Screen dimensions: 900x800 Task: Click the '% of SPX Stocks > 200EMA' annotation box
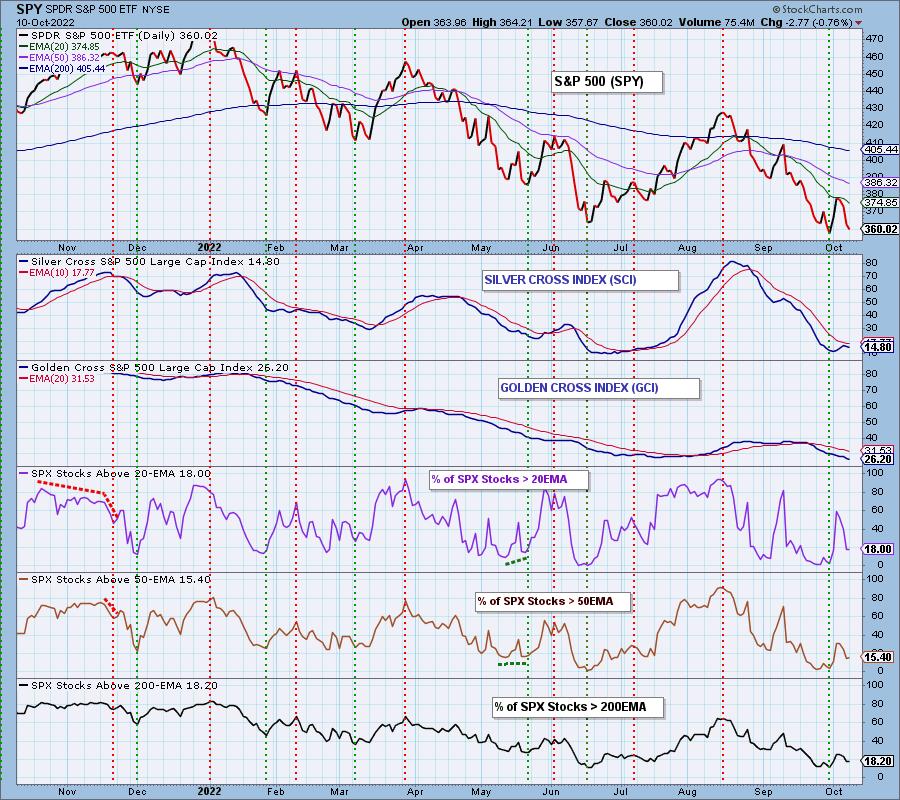tap(578, 707)
